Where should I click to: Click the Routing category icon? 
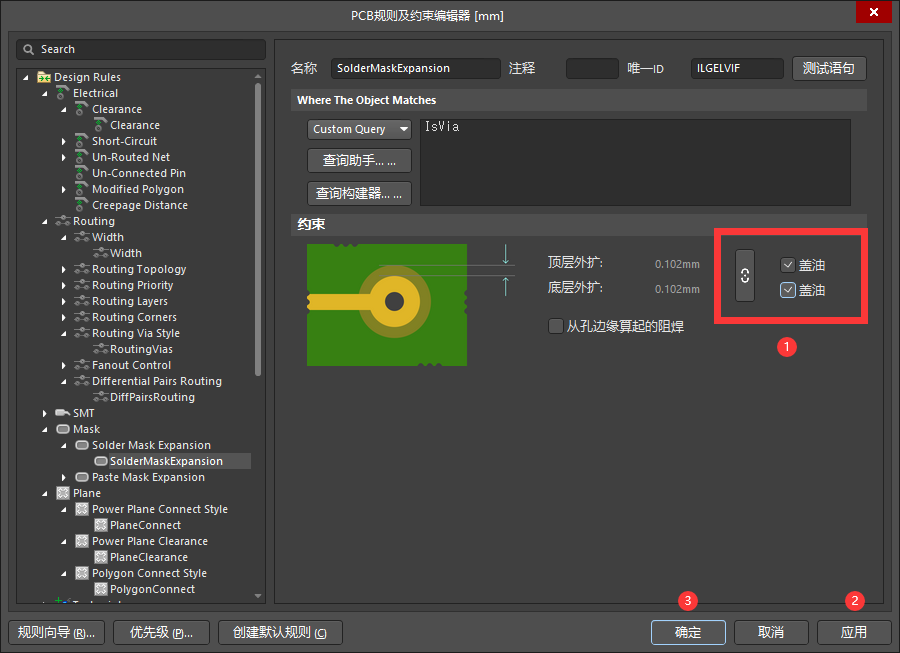63,221
